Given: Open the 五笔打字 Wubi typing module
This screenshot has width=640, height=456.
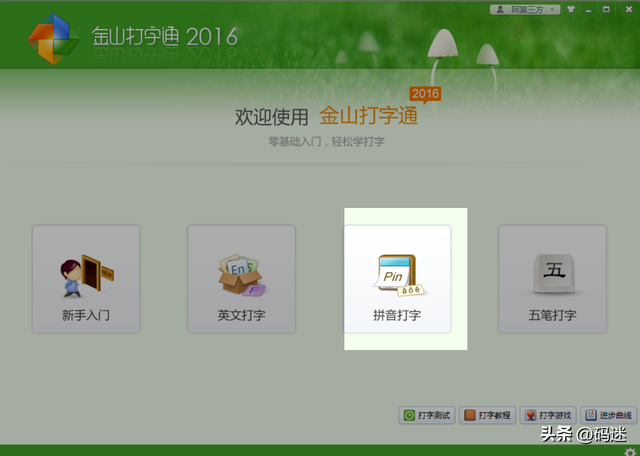Looking at the screenshot, I should 552,279.
